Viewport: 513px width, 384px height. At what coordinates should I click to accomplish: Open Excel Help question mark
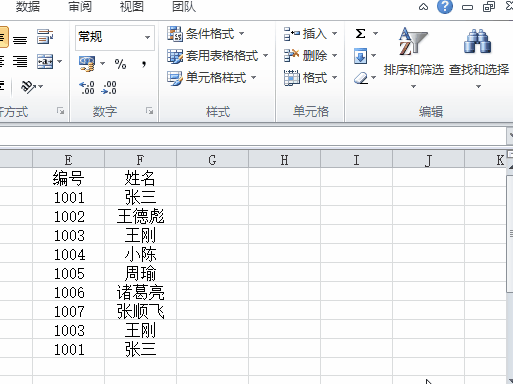point(445,6)
